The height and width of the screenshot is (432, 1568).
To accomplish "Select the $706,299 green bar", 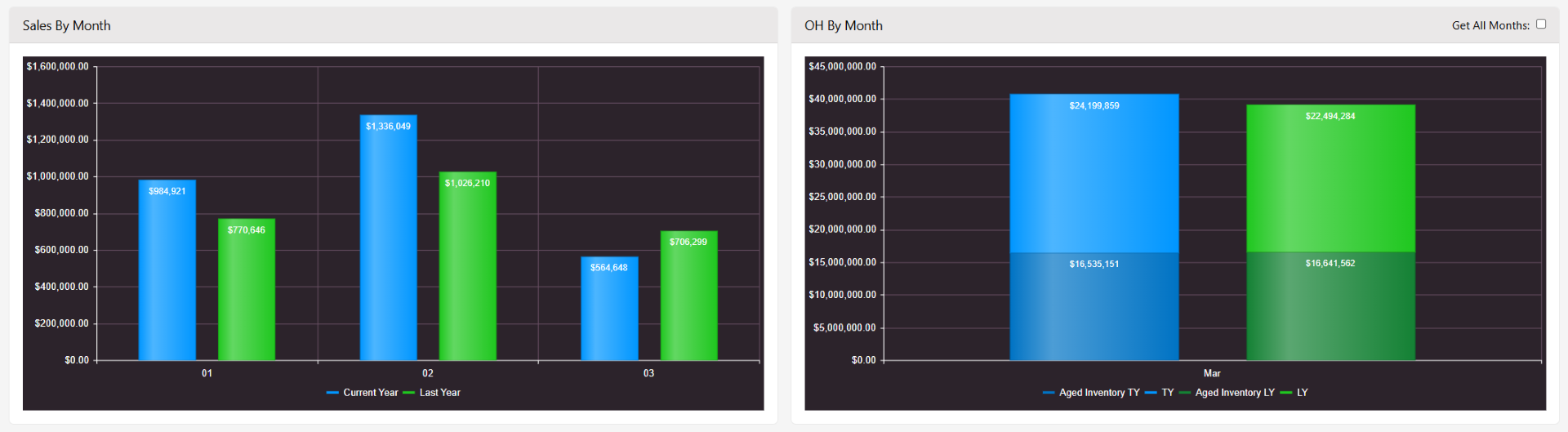I will pos(689,299).
